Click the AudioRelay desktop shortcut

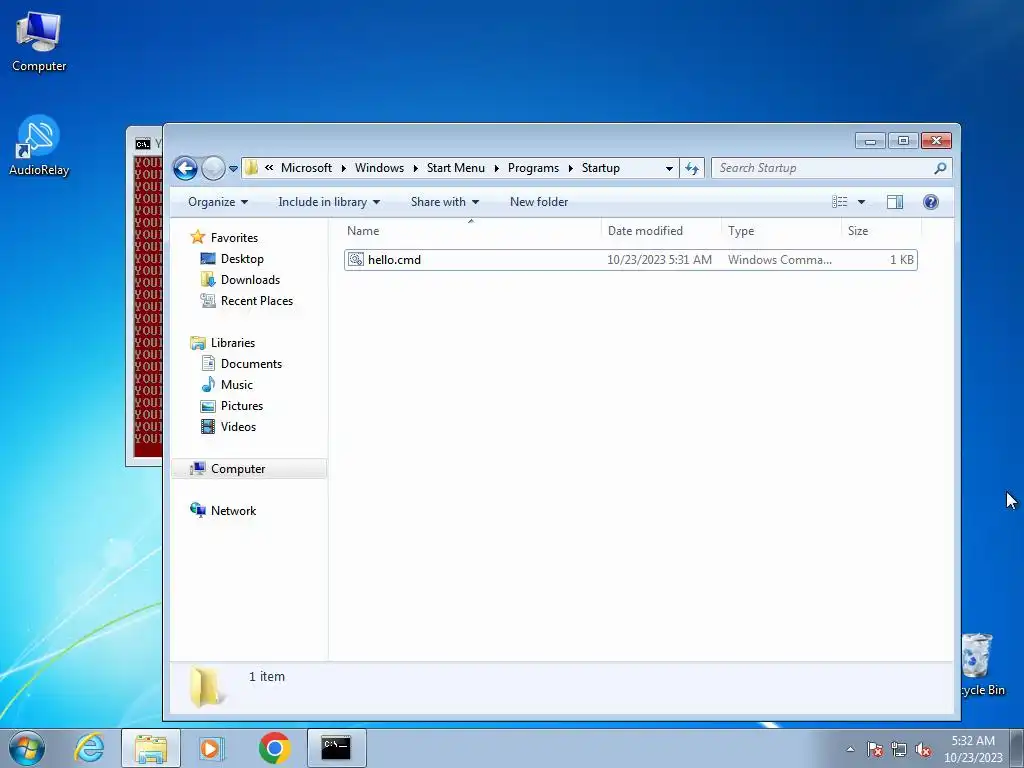(x=39, y=146)
